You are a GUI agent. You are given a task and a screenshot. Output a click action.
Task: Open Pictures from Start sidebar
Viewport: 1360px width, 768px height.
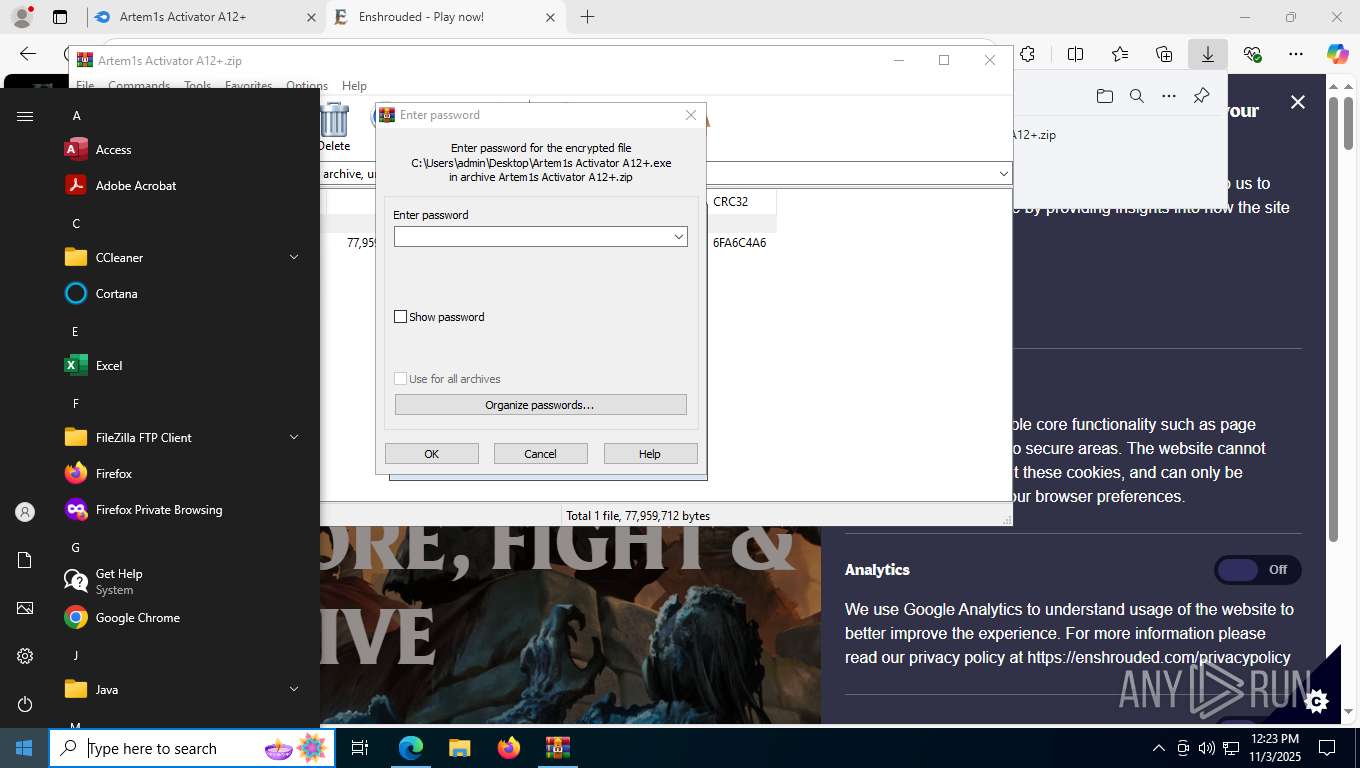pos(25,608)
